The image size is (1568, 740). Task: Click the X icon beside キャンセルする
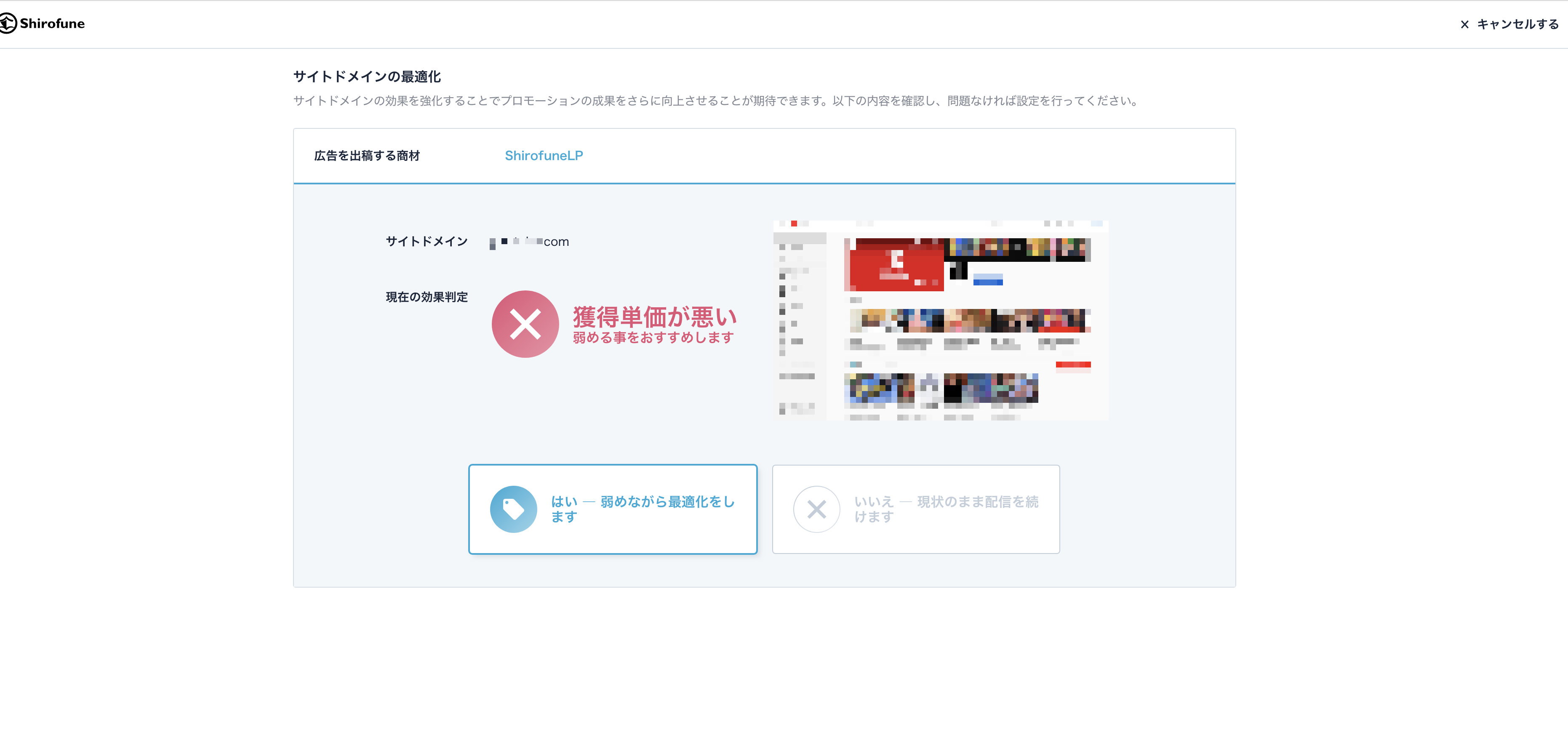[x=1464, y=24]
